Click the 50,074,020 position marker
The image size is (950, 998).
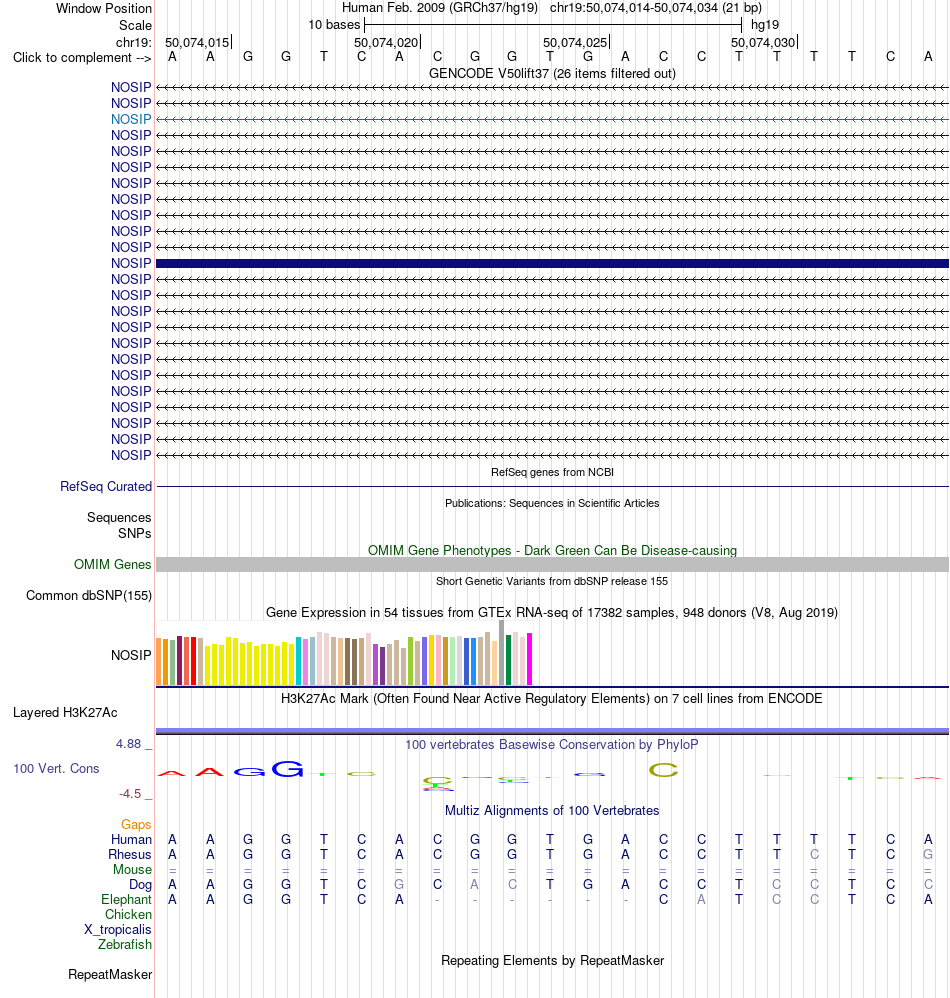pos(386,43)
